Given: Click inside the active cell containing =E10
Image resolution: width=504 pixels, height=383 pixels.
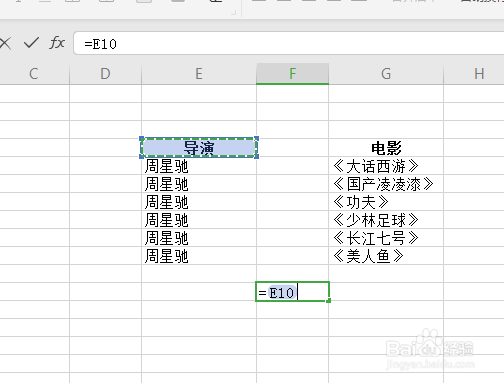Looking at the screenshot, I should 292,292.
